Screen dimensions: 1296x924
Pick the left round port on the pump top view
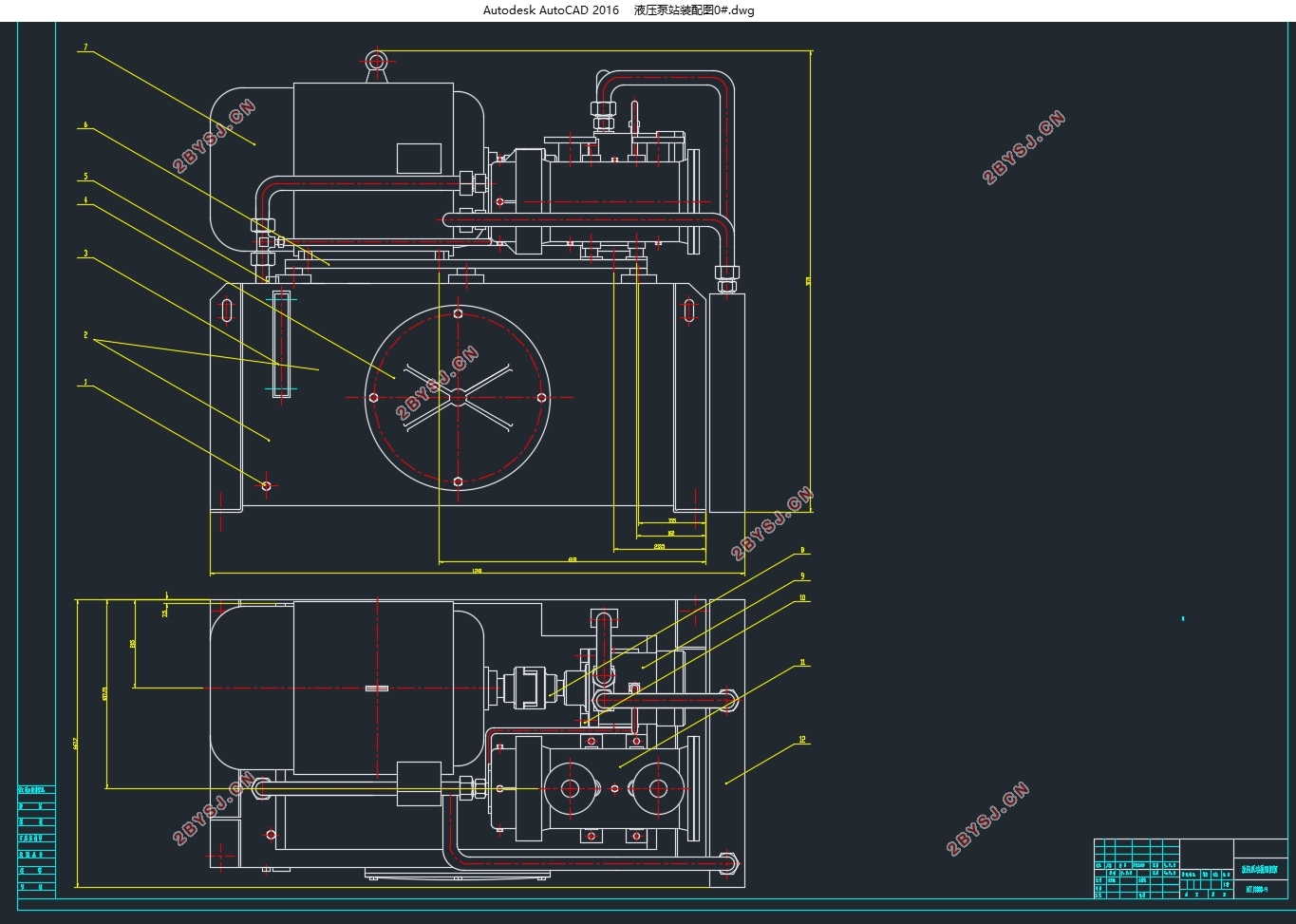571,788
